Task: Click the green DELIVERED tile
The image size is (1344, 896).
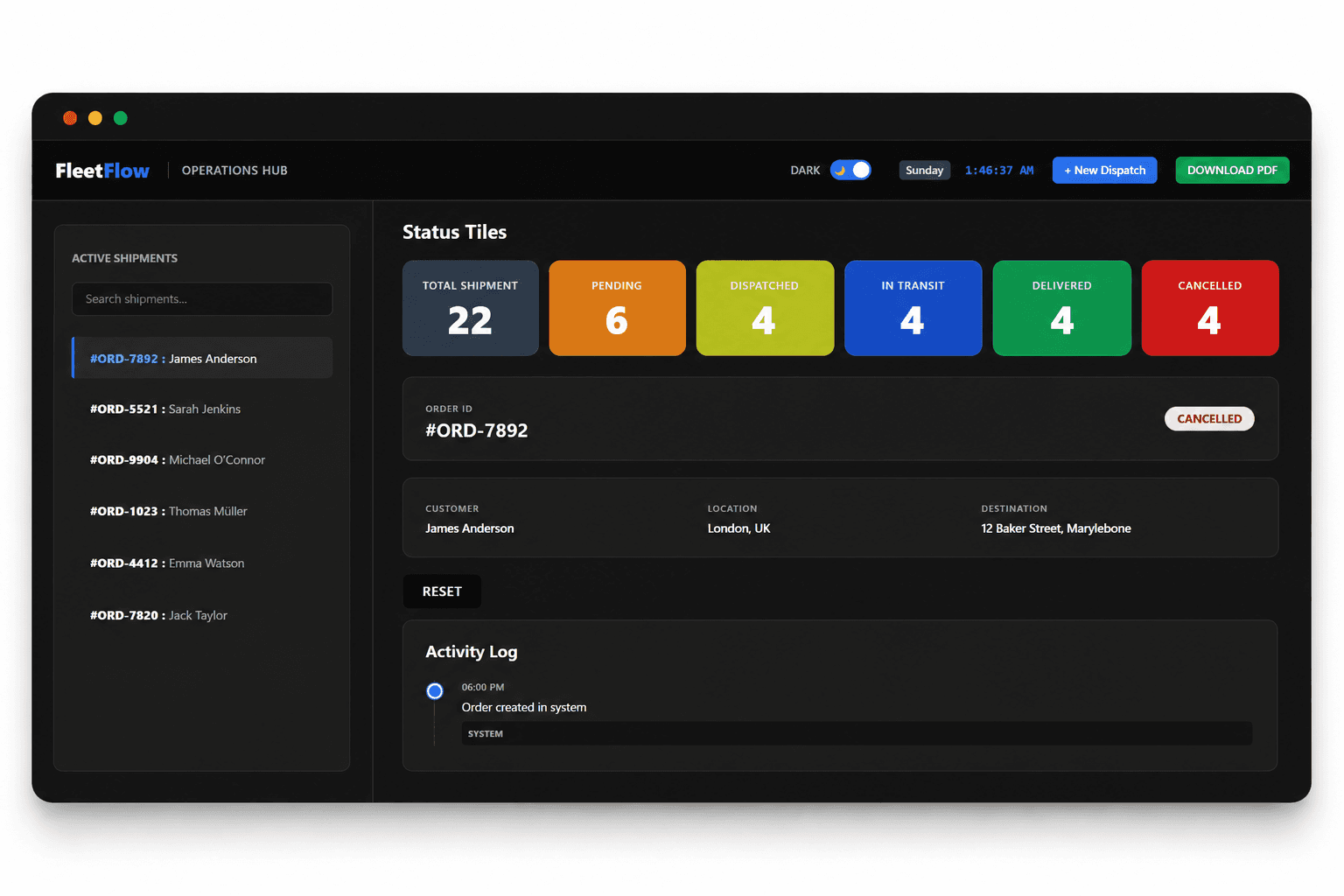Action: (1061, 308)
